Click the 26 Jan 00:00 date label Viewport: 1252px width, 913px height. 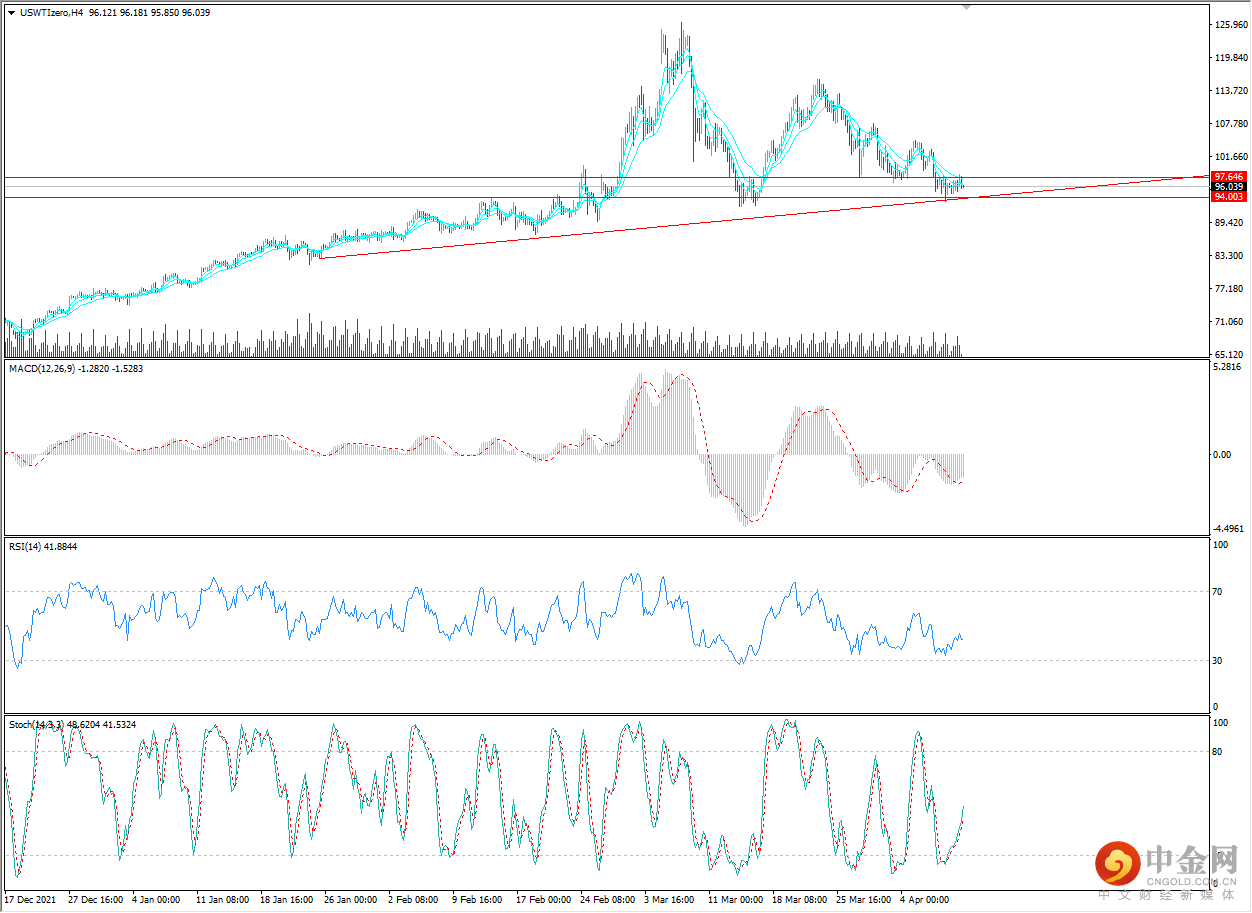click(x=350, y=899)
